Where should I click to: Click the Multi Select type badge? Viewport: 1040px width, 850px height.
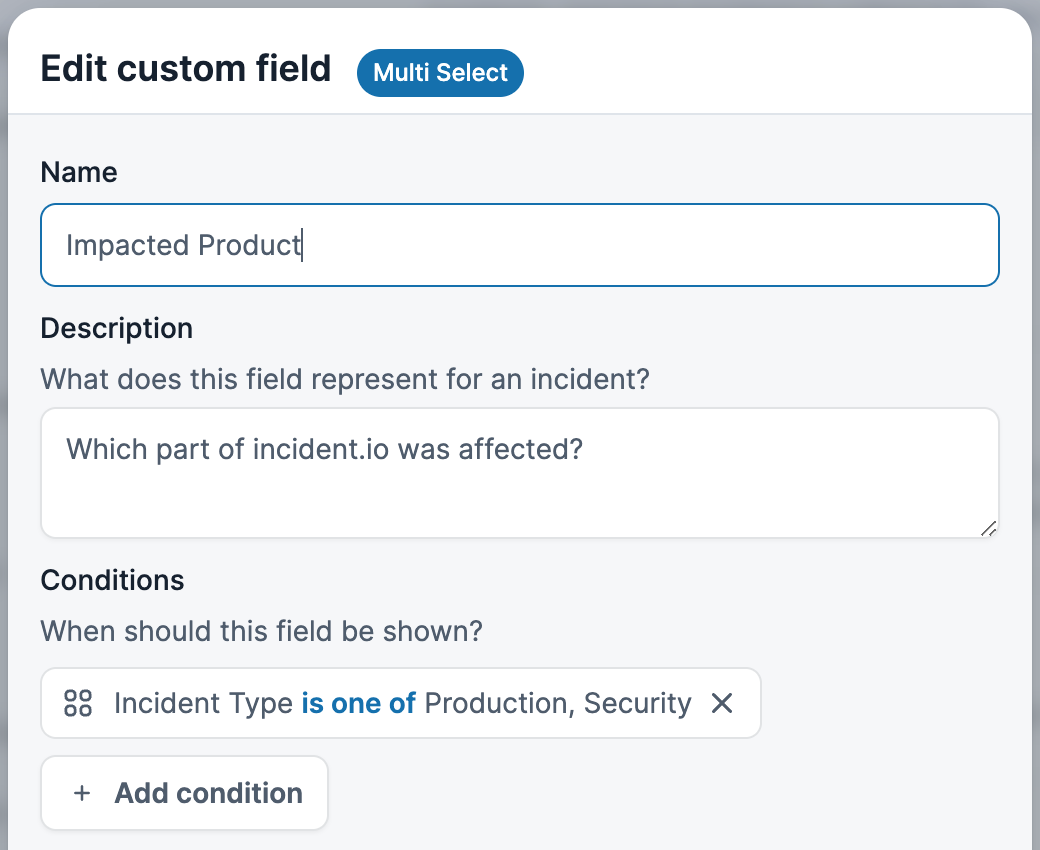(x=440, y=73)
